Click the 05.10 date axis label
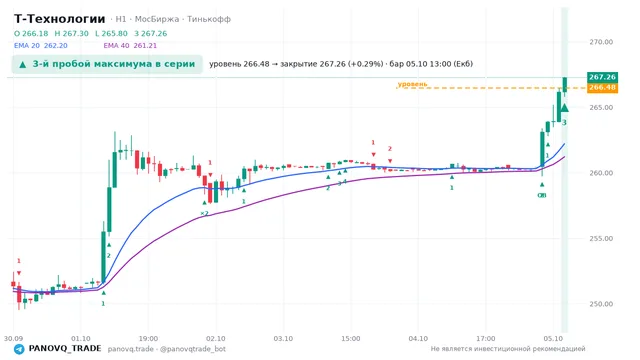Image resolution: width=640 pixels, height=360 pixels. (553, 339)
